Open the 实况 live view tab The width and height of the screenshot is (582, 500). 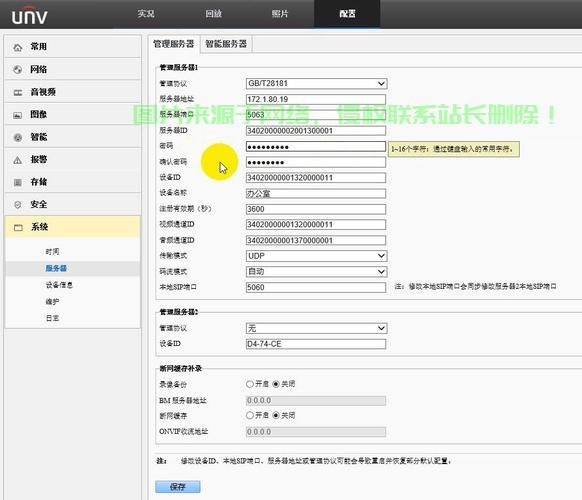(x=146, y=14)
